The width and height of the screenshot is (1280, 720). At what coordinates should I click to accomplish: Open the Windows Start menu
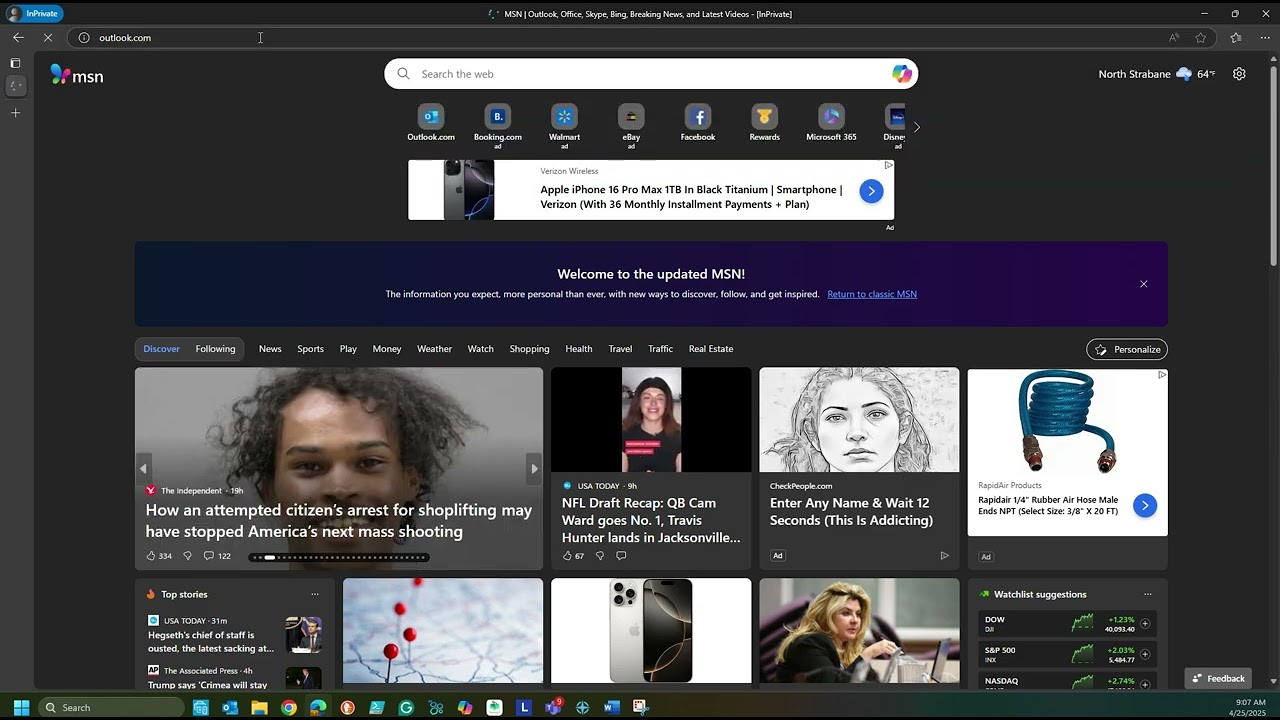point(21,707)
